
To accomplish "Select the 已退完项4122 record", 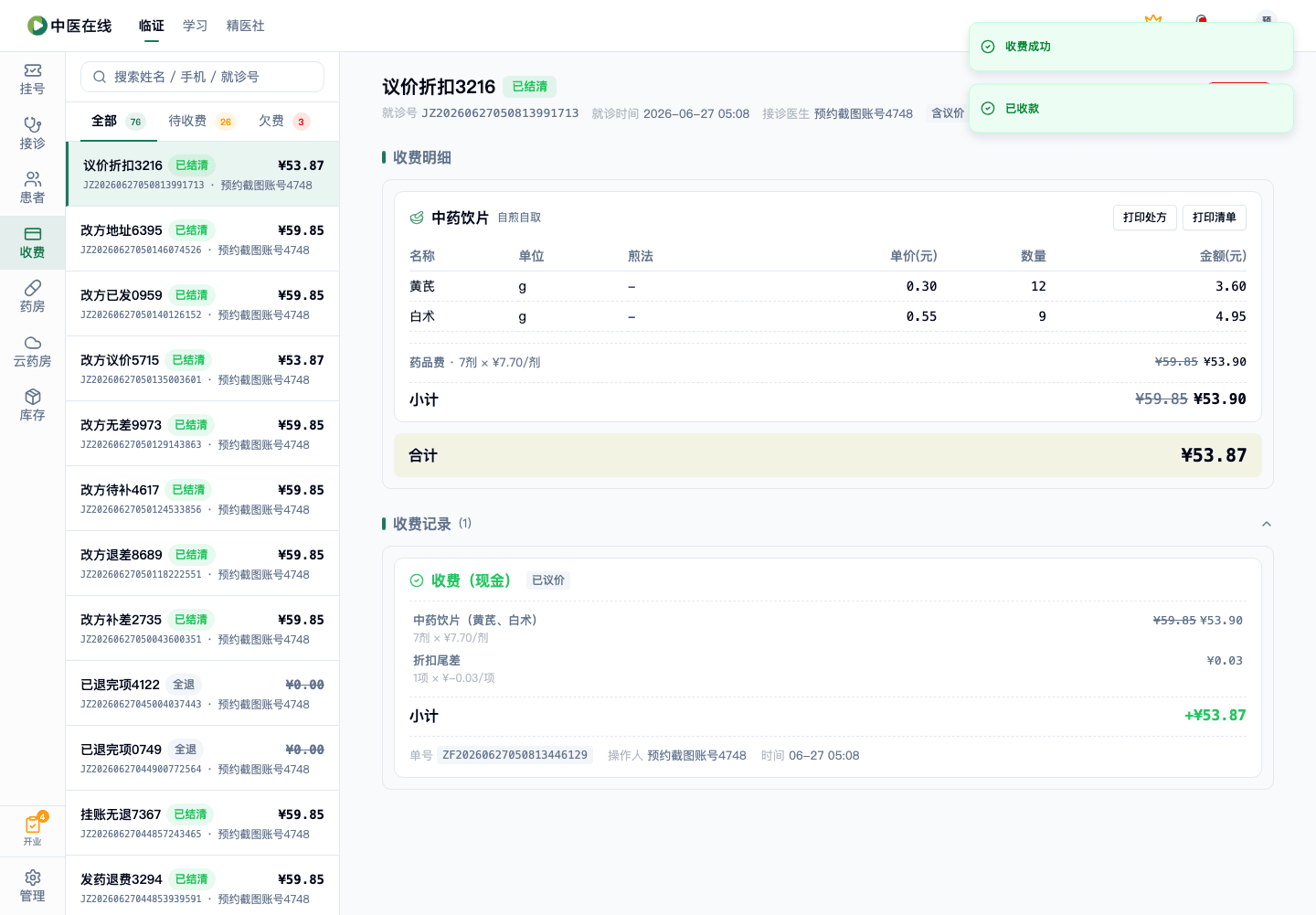I will pos(203,693).
